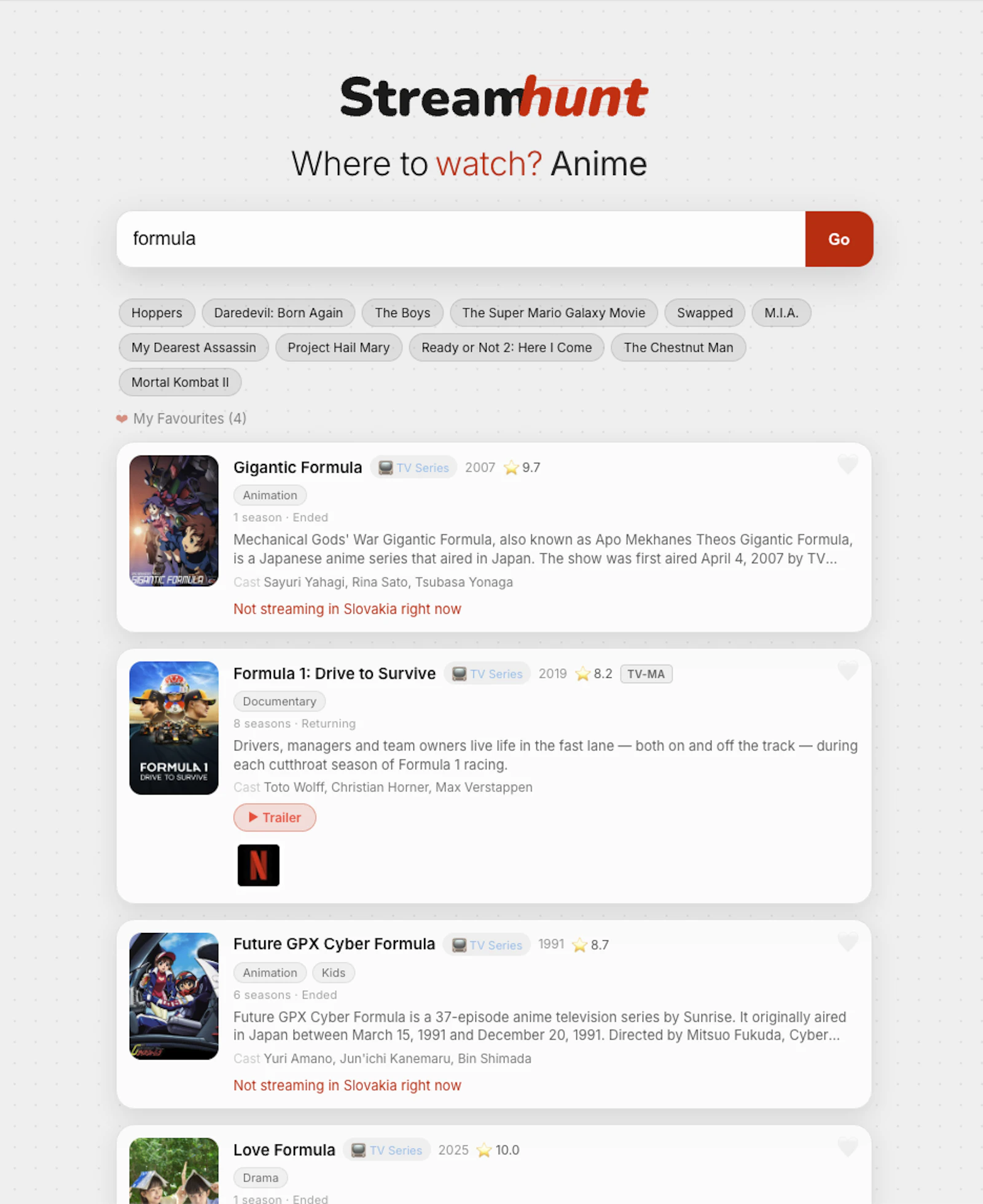This screenshot has width=983, height=1204.
Task: Click the TV-MA rating badge
Action: point(646,674)
